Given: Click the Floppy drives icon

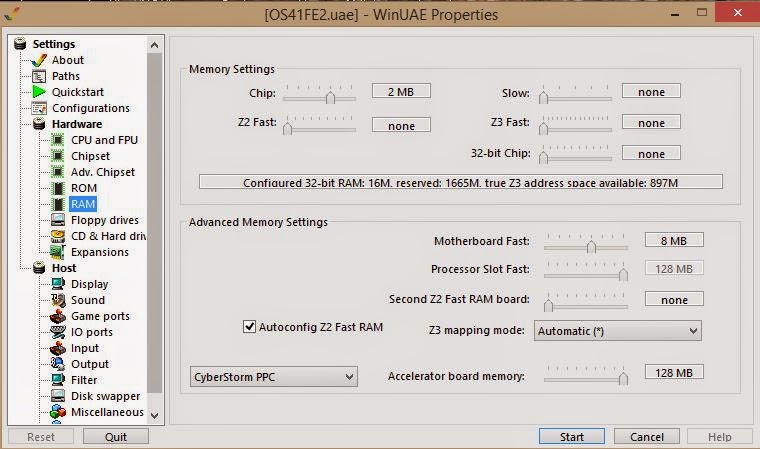Looking at the screenshot, I should coord(58,220).
